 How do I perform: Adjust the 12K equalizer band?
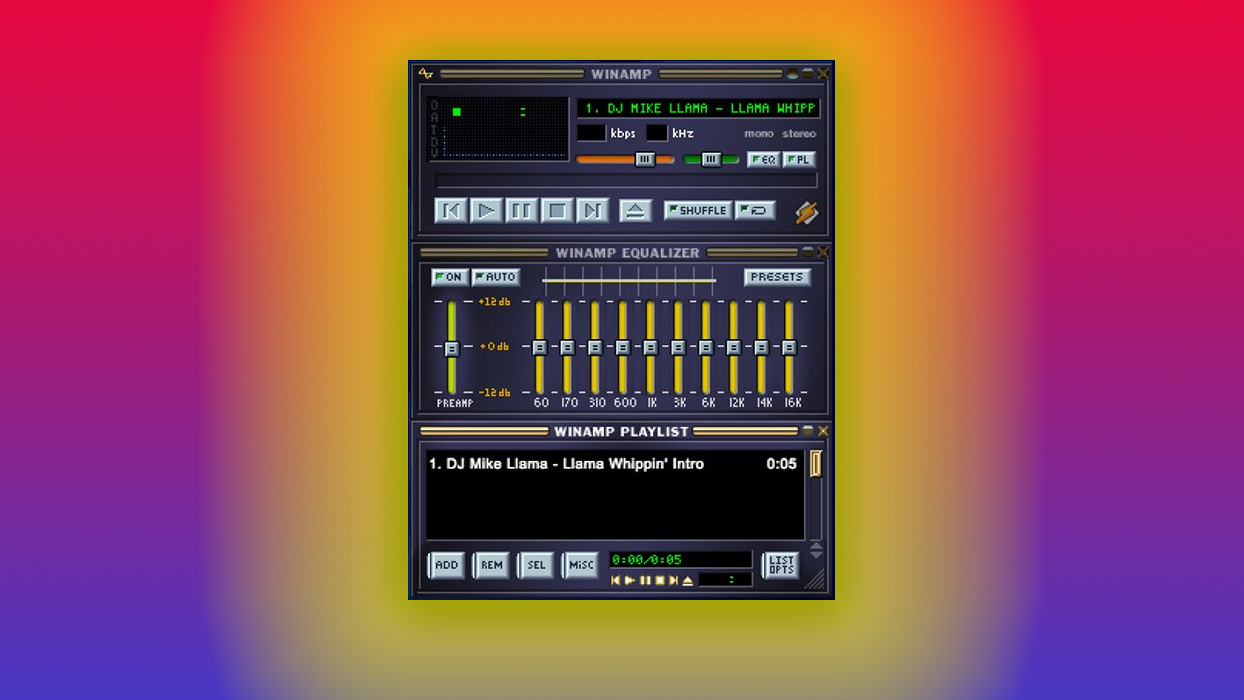734,347
